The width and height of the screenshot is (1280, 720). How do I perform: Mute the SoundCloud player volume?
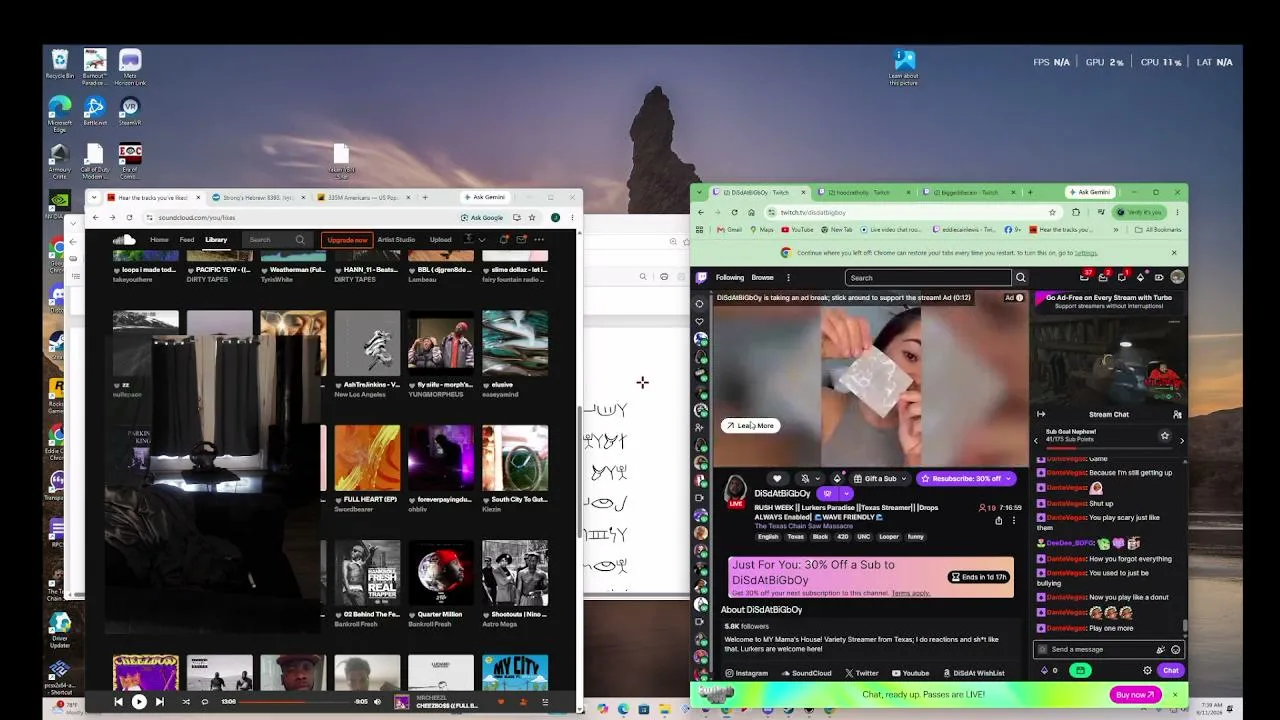point(377,702)
